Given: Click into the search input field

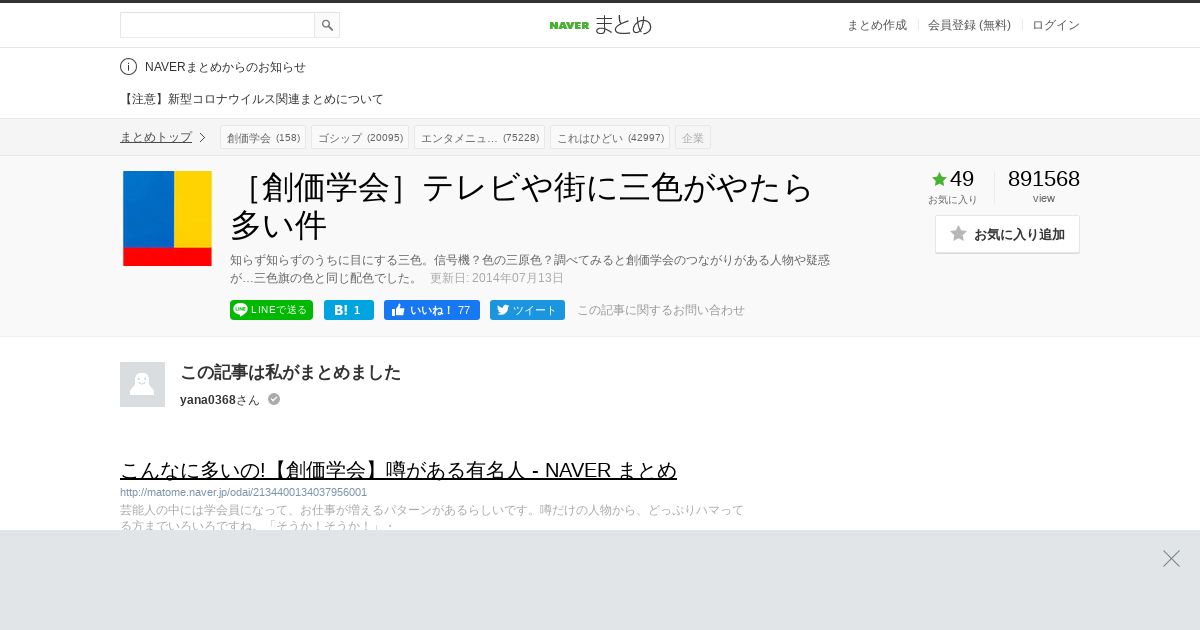Looking at the screenshot, I should (x=217, y=25).
